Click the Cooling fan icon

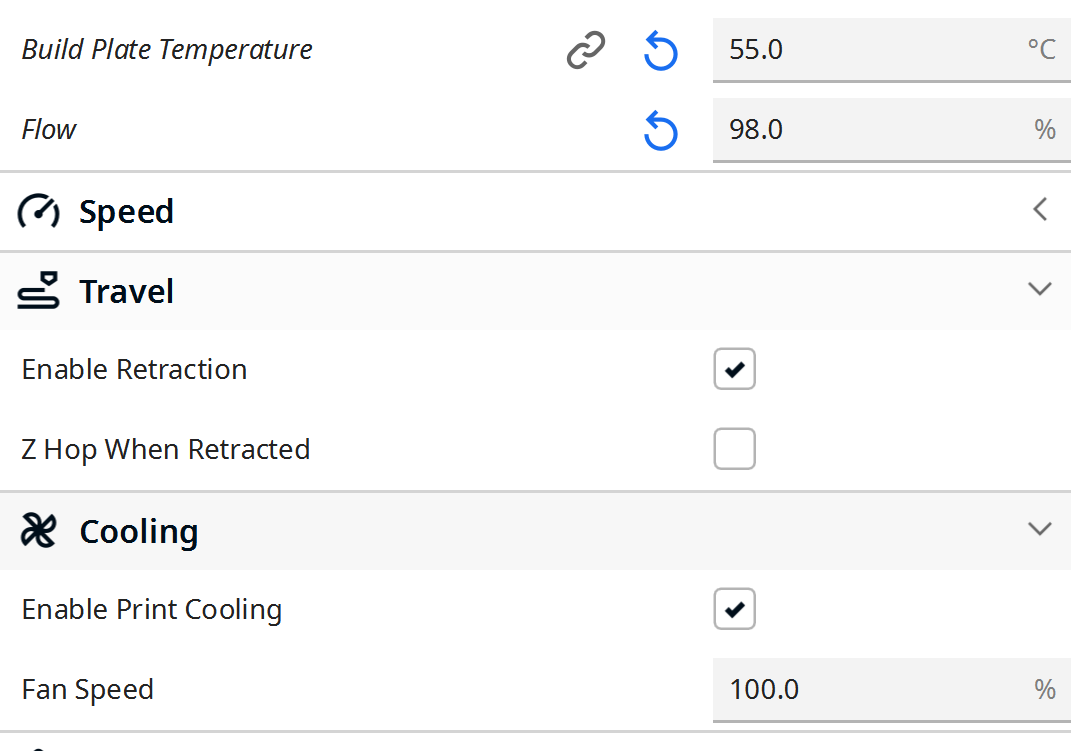click(39, 531)
